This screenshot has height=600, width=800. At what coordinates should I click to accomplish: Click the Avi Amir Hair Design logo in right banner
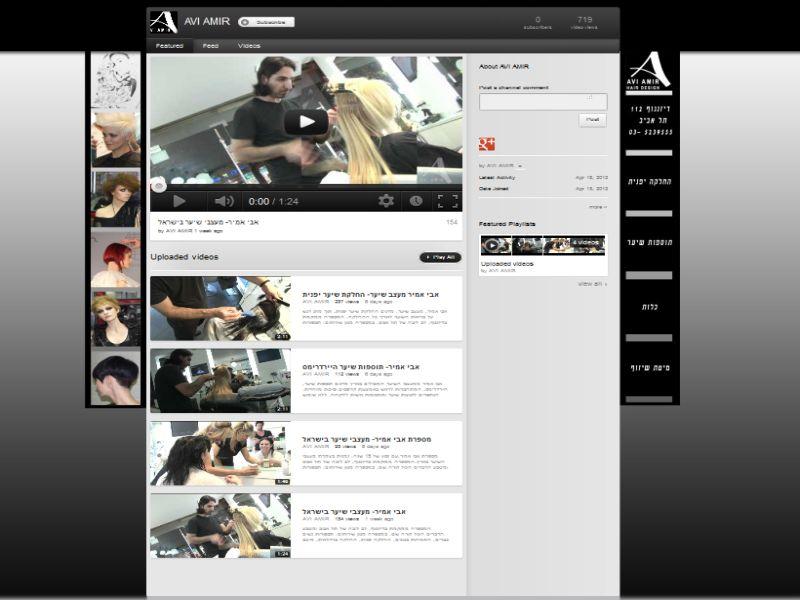click(649, 72)
